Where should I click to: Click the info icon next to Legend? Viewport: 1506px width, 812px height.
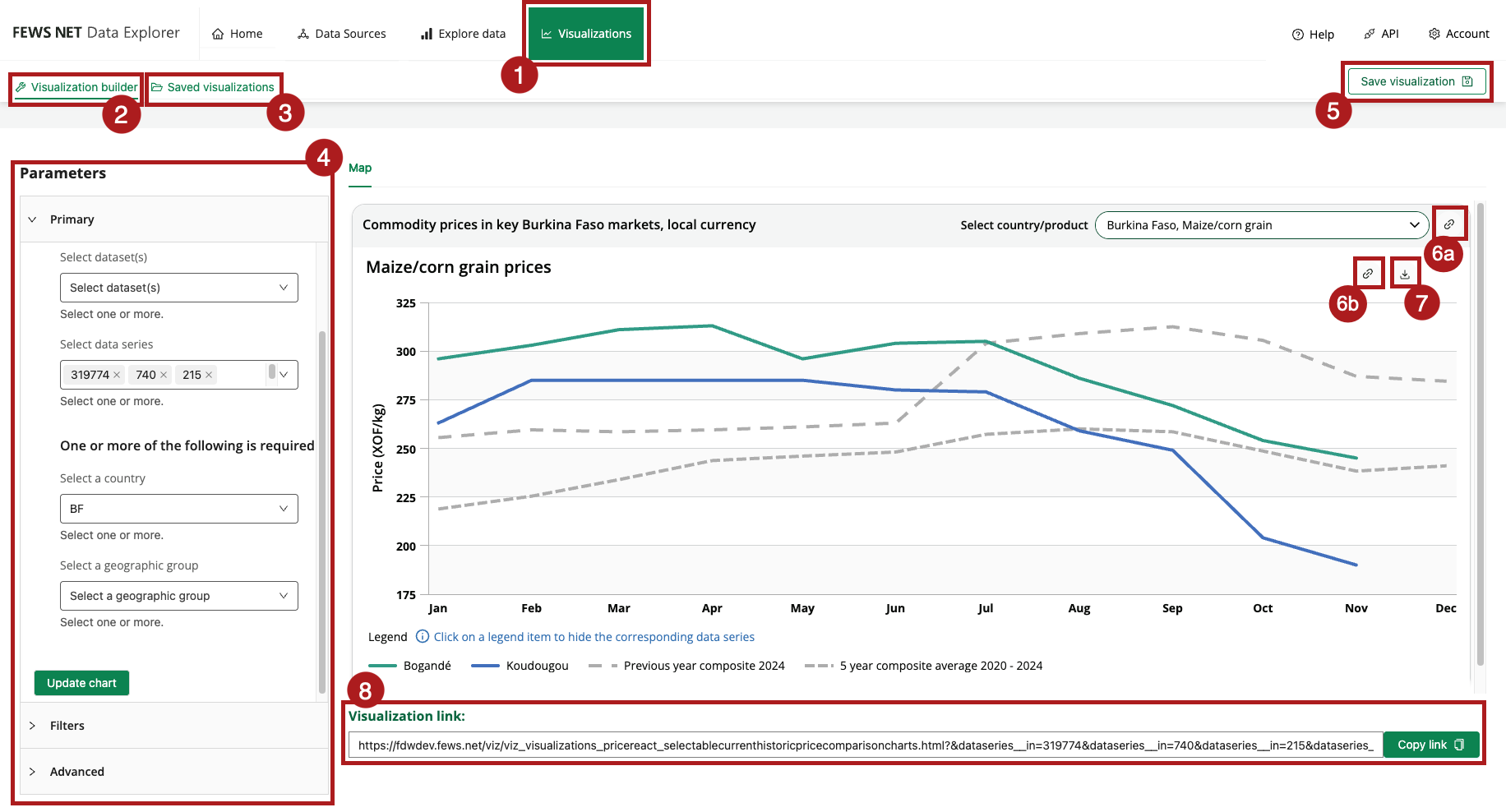point(422,636)
